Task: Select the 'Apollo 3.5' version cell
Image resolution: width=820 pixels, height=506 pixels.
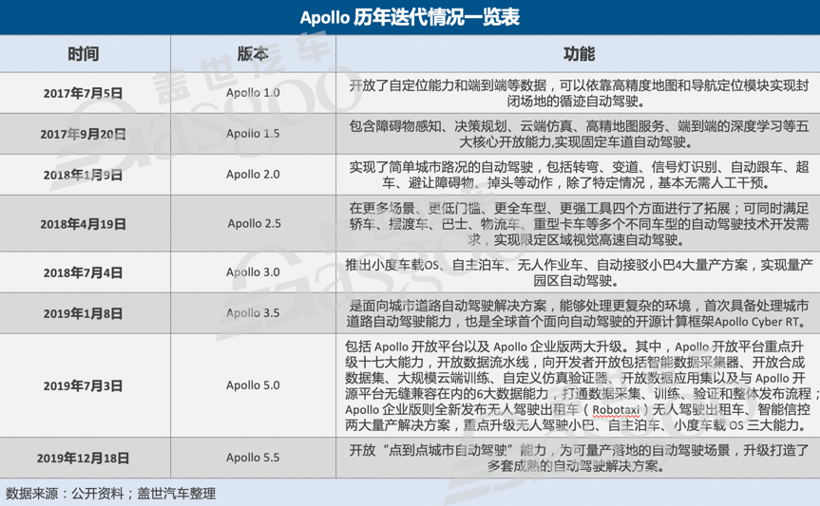Action: tap(253, 313)
